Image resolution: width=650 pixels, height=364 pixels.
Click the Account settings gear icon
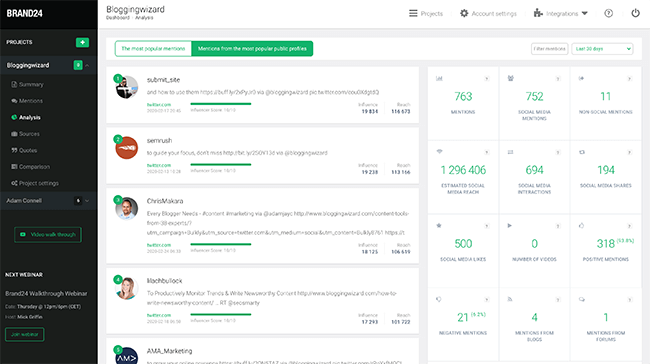coord(464,13)
